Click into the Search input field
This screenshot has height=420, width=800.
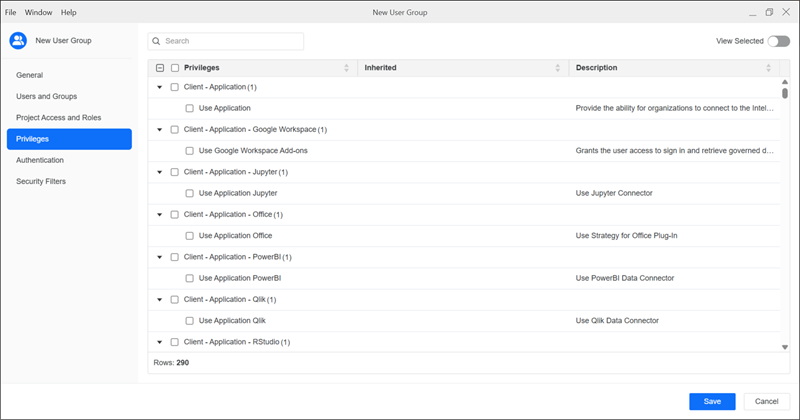[230, 41]
